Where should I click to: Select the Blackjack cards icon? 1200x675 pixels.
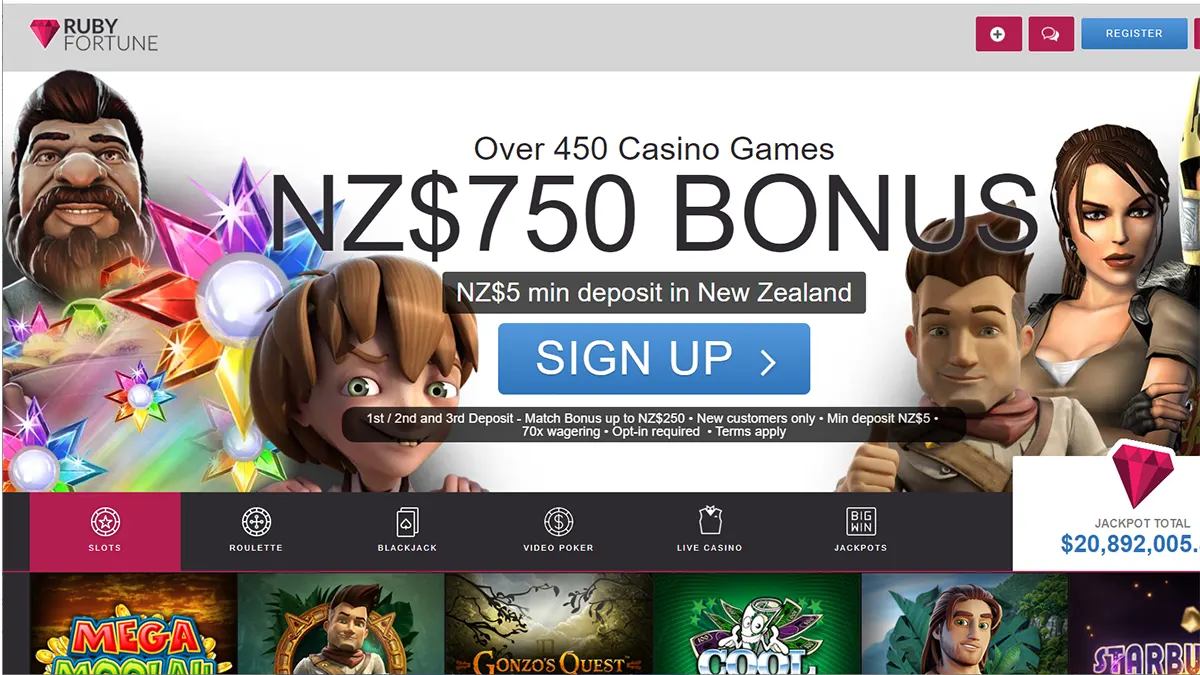point(407,521)
